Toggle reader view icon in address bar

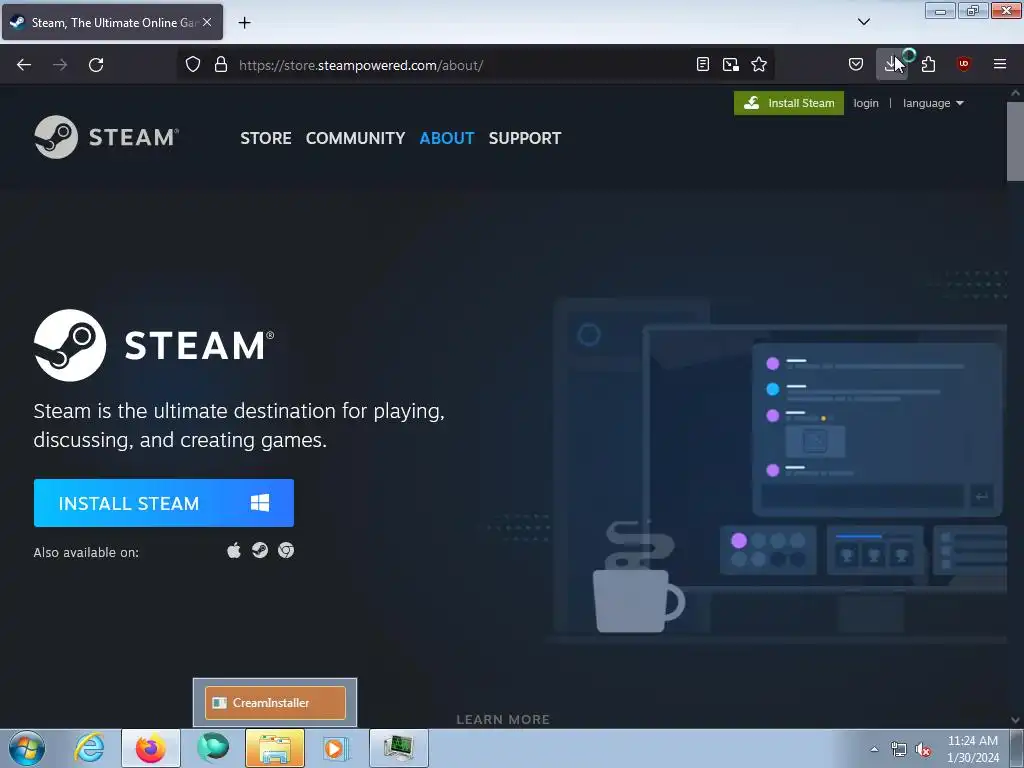coord(703,64)
